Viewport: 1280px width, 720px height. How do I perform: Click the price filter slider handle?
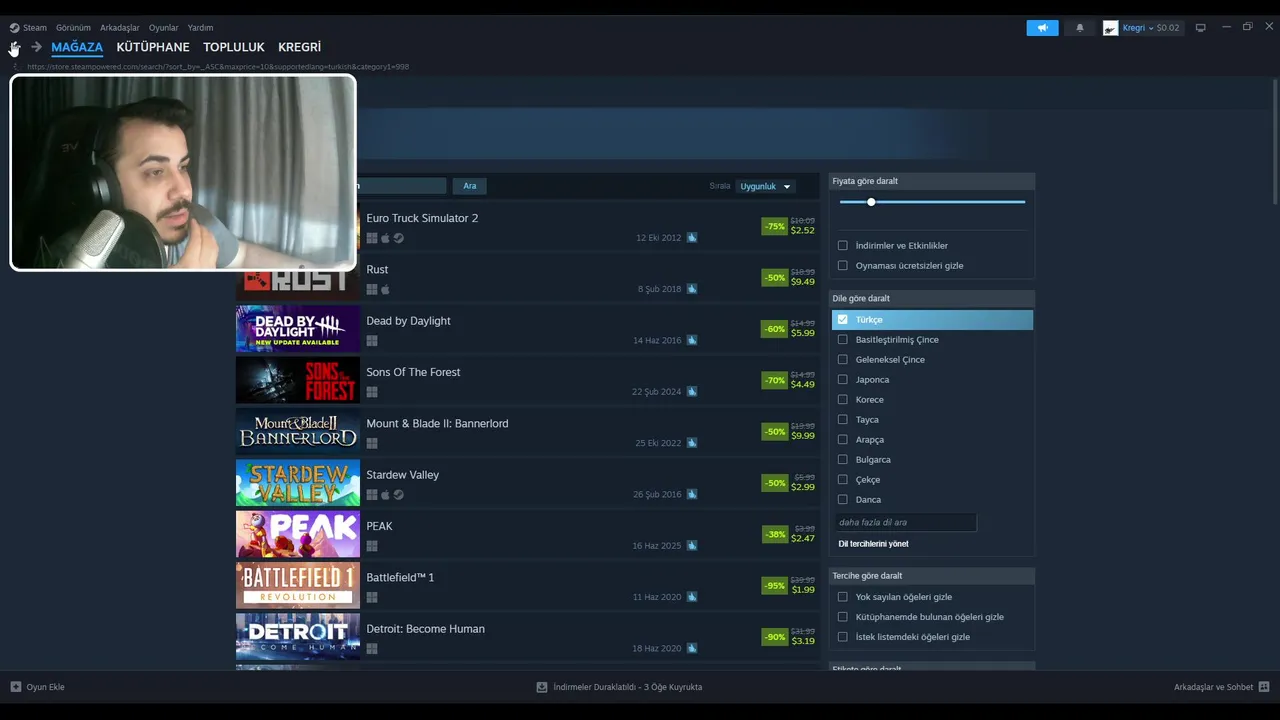pyautogui.click(x=871, y=202)
